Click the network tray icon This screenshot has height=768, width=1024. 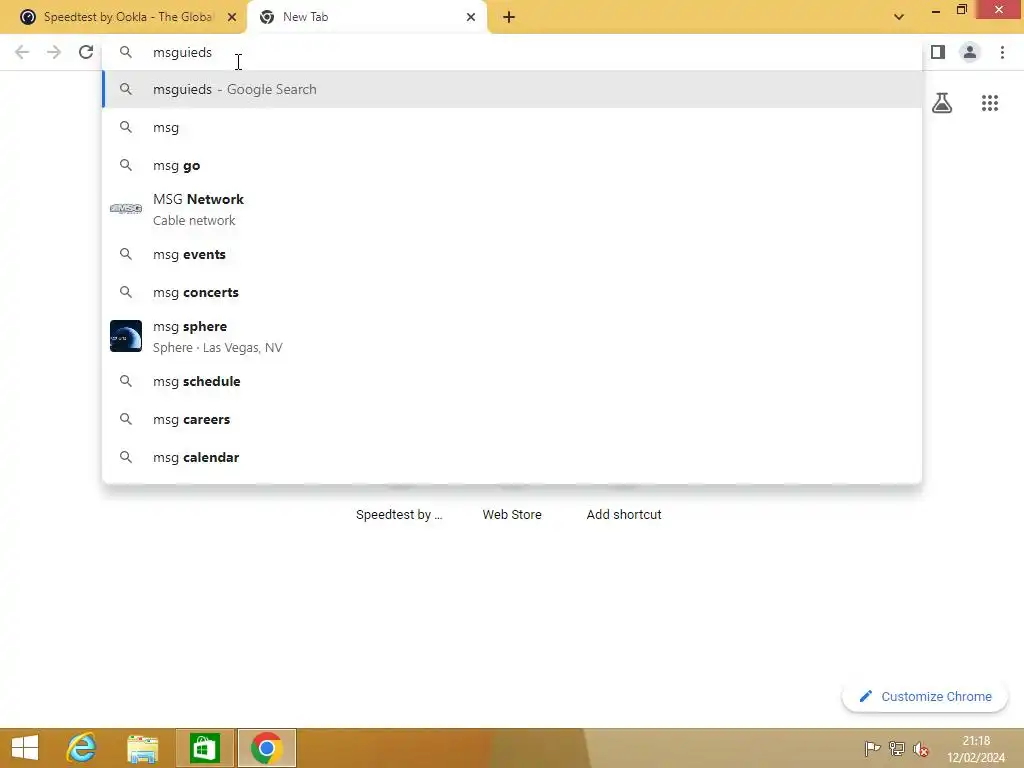[x=897, y=749]
